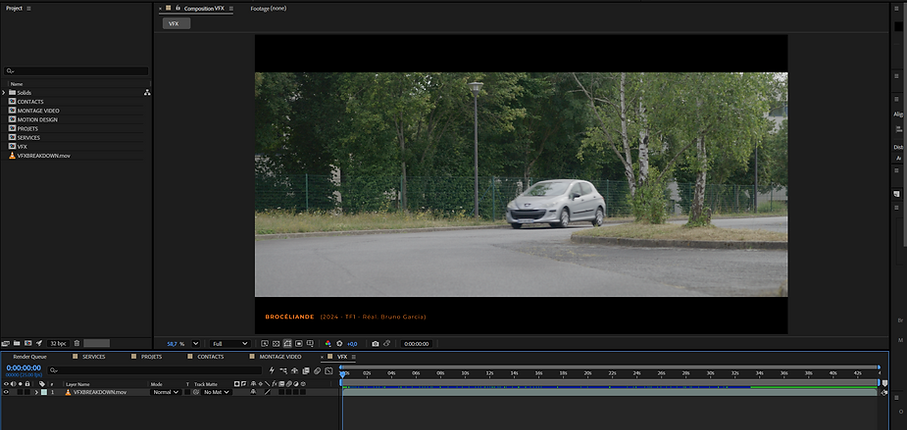Screen dimensions: 907x430
Task: Lock the VFXBREAKDOWN.mov layer
Action: pyautogui.click(x=27, y=392)
